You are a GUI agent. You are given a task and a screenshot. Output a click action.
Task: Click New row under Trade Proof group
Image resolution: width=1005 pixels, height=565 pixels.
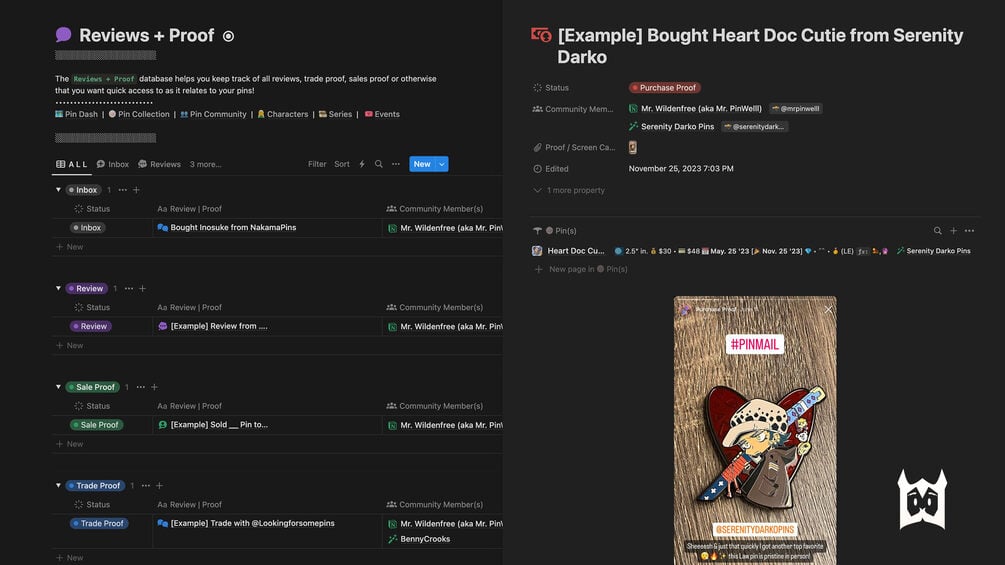[x=70, y=558]
